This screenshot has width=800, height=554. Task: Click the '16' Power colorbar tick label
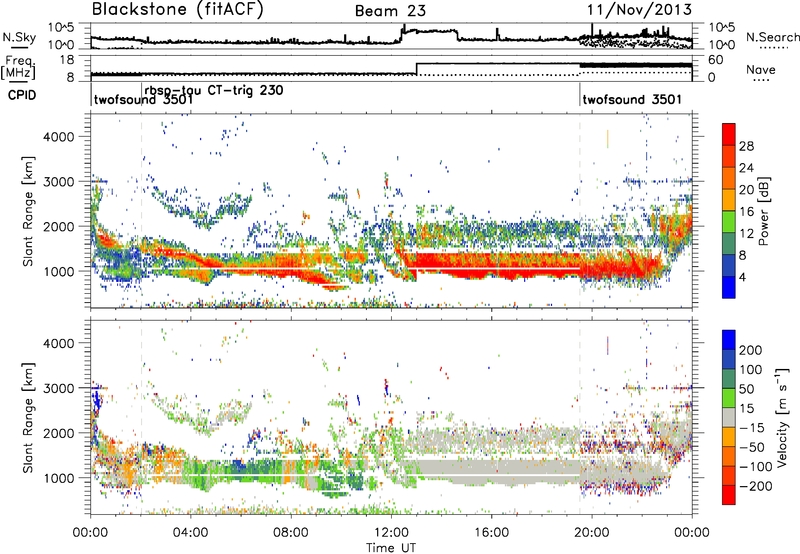[x=746, y=212]
